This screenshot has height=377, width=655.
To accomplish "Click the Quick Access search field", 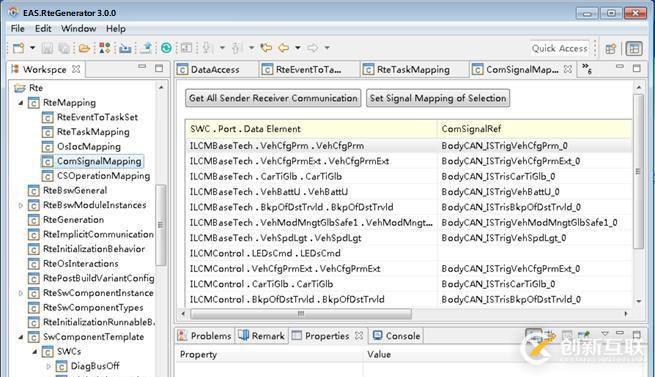I will tap(560, 48).
